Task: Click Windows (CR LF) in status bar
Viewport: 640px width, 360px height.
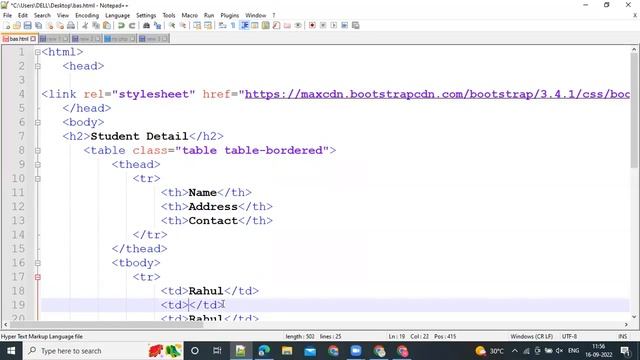Action: tap(531, 337)
